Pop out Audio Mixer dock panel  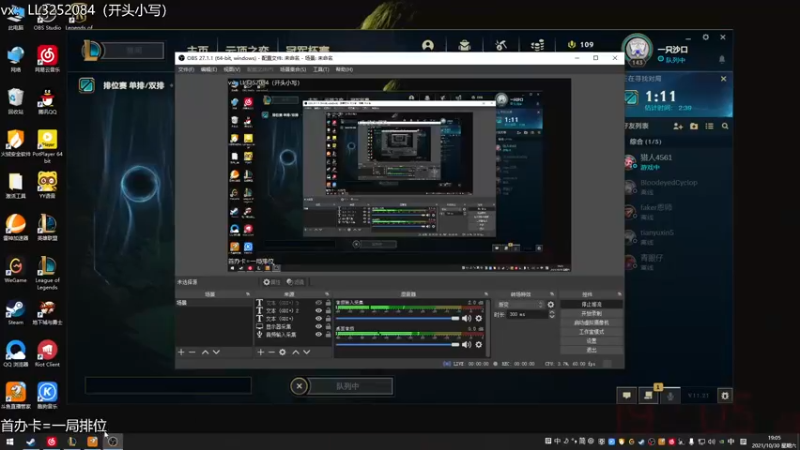coord(486,294)
